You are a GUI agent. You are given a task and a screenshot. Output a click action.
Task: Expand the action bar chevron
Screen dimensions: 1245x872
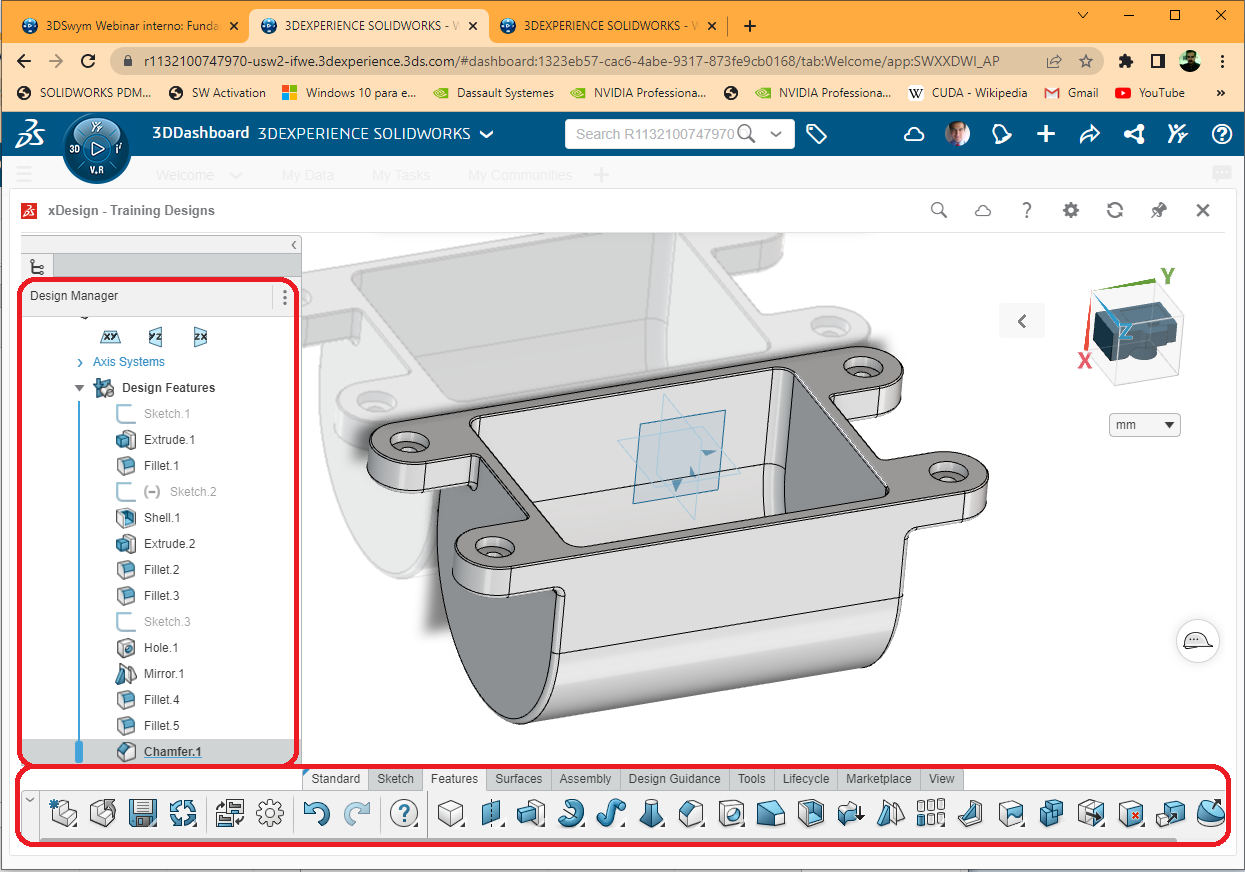pos(29,799)
